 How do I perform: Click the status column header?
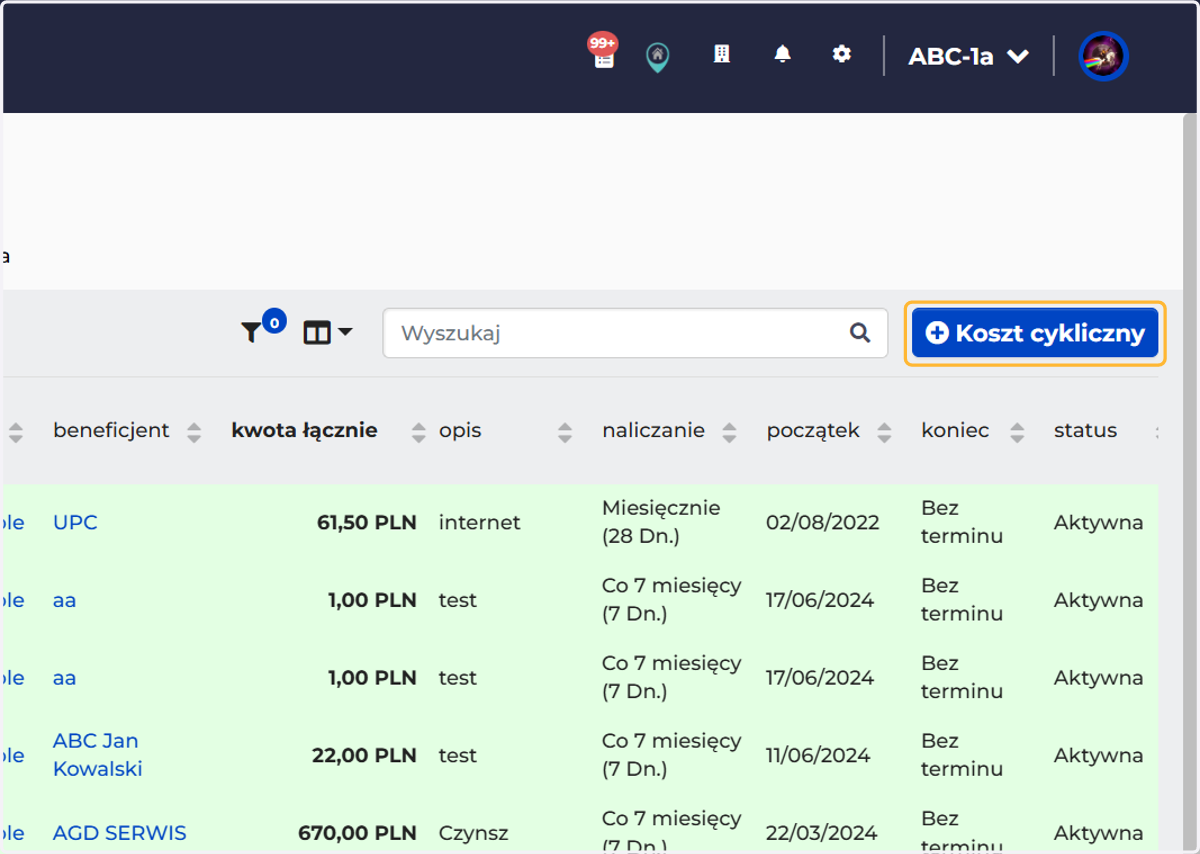click(1085, 431)
